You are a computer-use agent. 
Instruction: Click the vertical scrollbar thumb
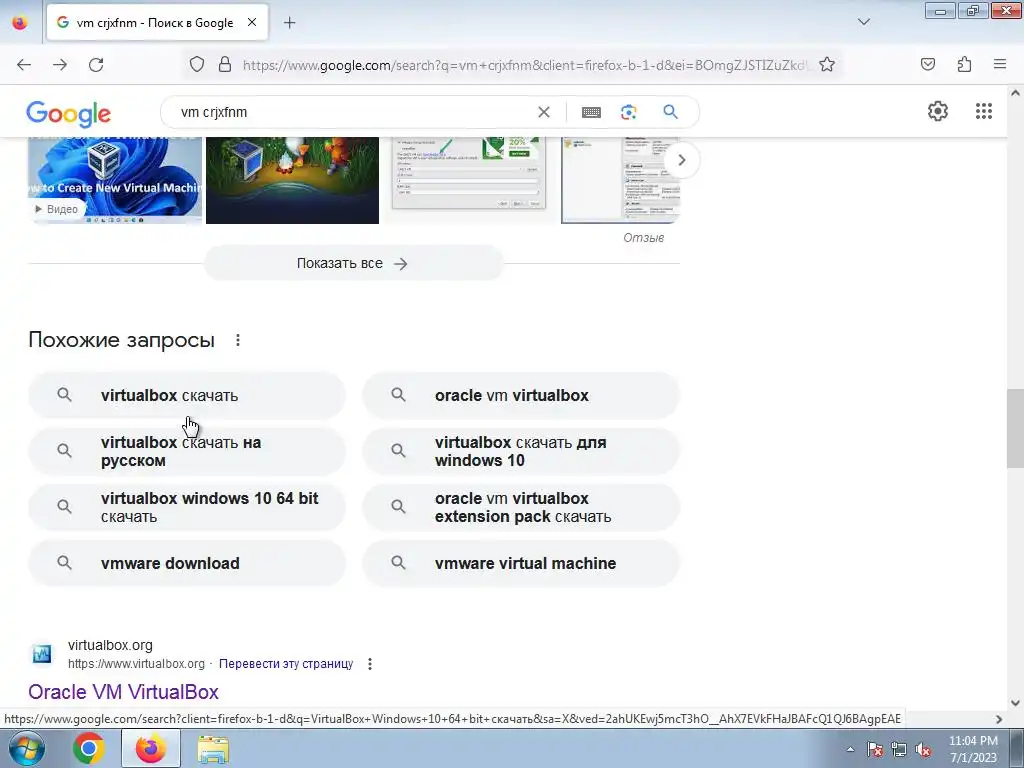(x=1015, y=428)
